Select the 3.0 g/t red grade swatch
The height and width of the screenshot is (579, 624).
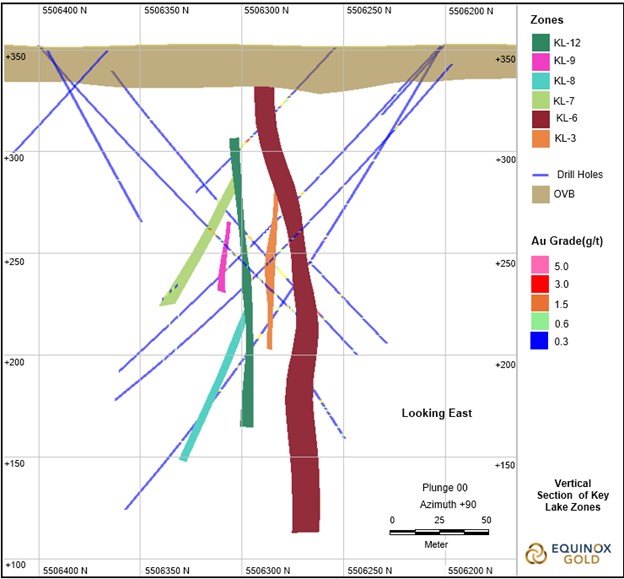click(x=541, y=286)
